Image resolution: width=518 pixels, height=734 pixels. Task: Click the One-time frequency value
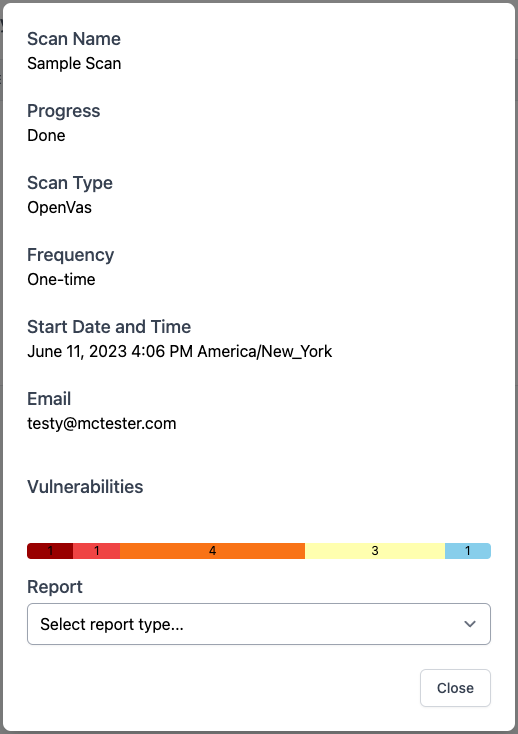[x=61, y=279]
